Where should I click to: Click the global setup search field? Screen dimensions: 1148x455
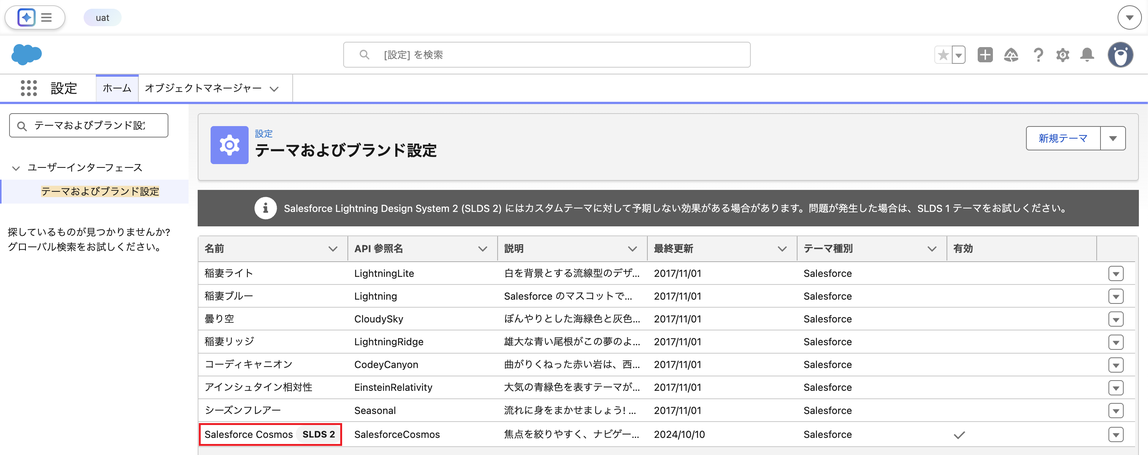(x=547, y=55)
